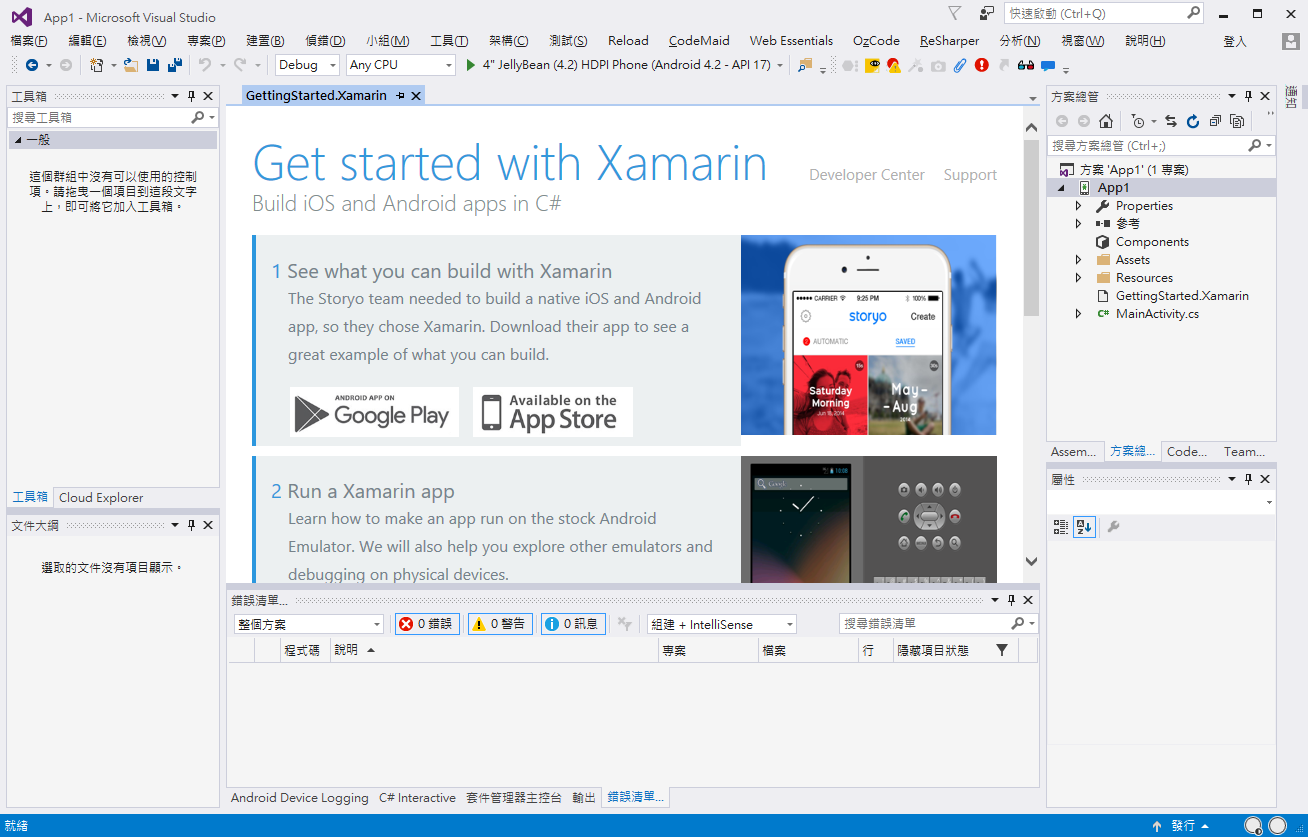Open the ReSharper menu

949,41
